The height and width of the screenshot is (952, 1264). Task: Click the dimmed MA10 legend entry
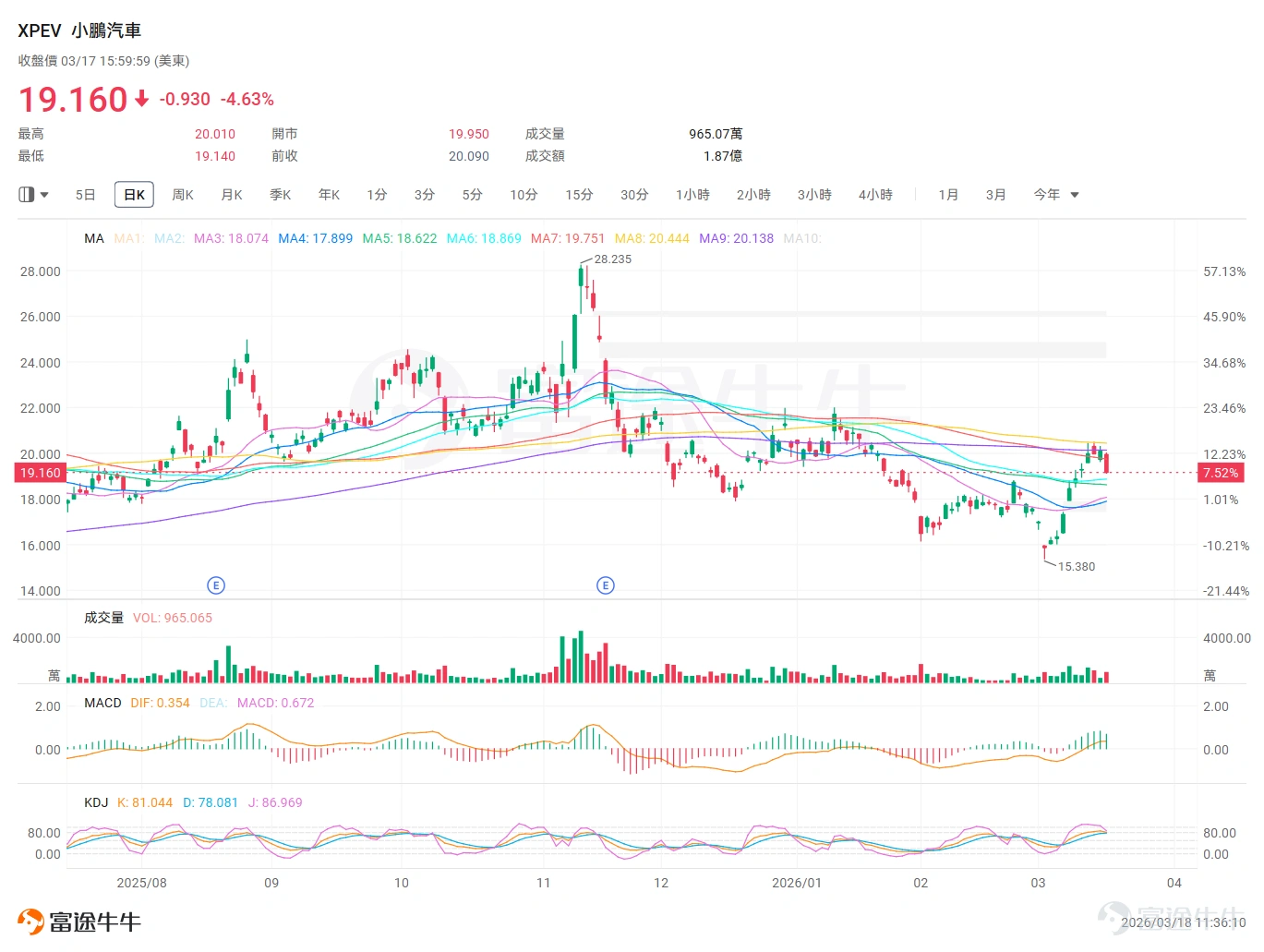point(802,238)
